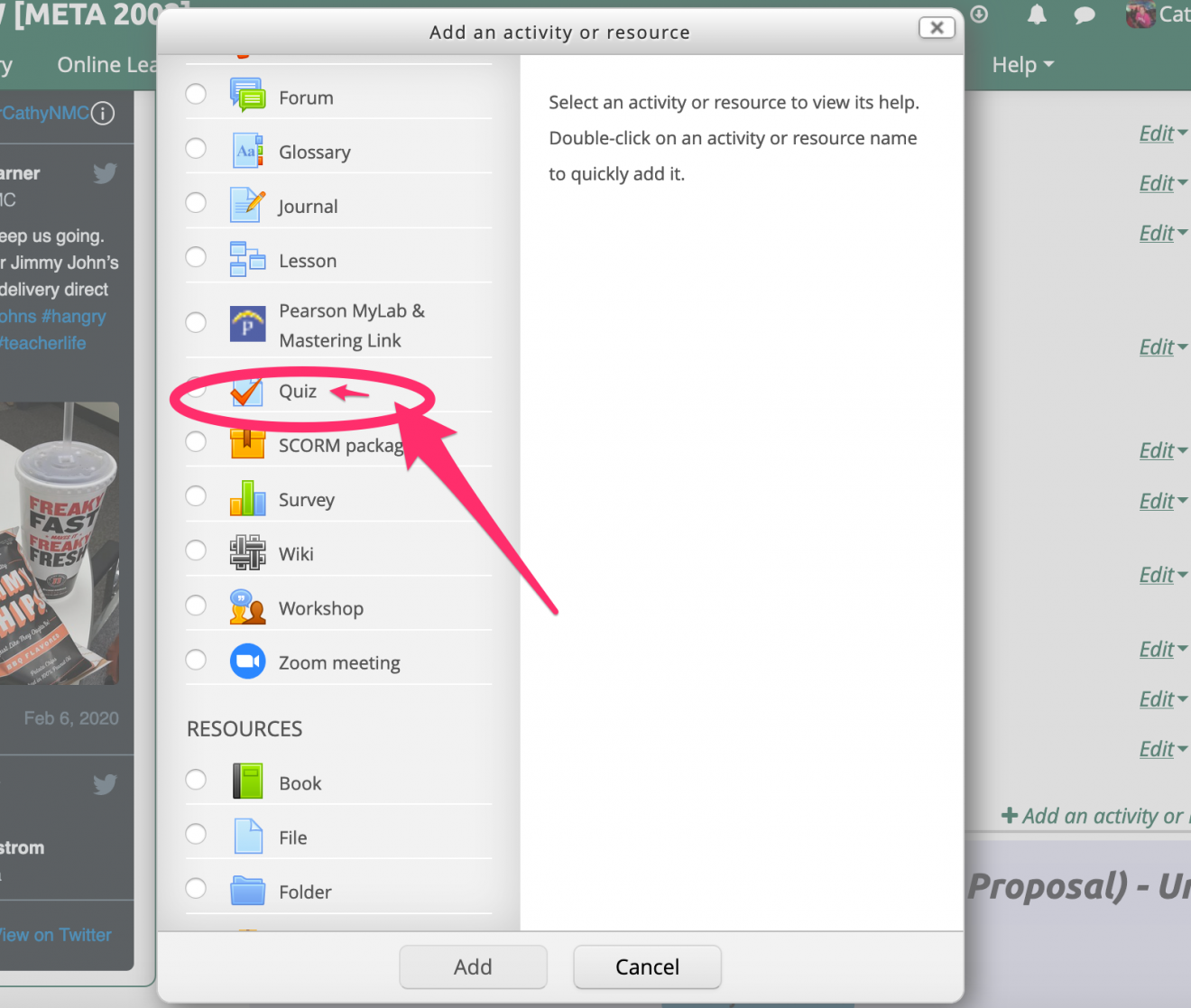This screenshot has width=1191, height=1008.
Task: Select the Pearson MyLab & Mastering Link radio button
Action: [x=196, y=322]
